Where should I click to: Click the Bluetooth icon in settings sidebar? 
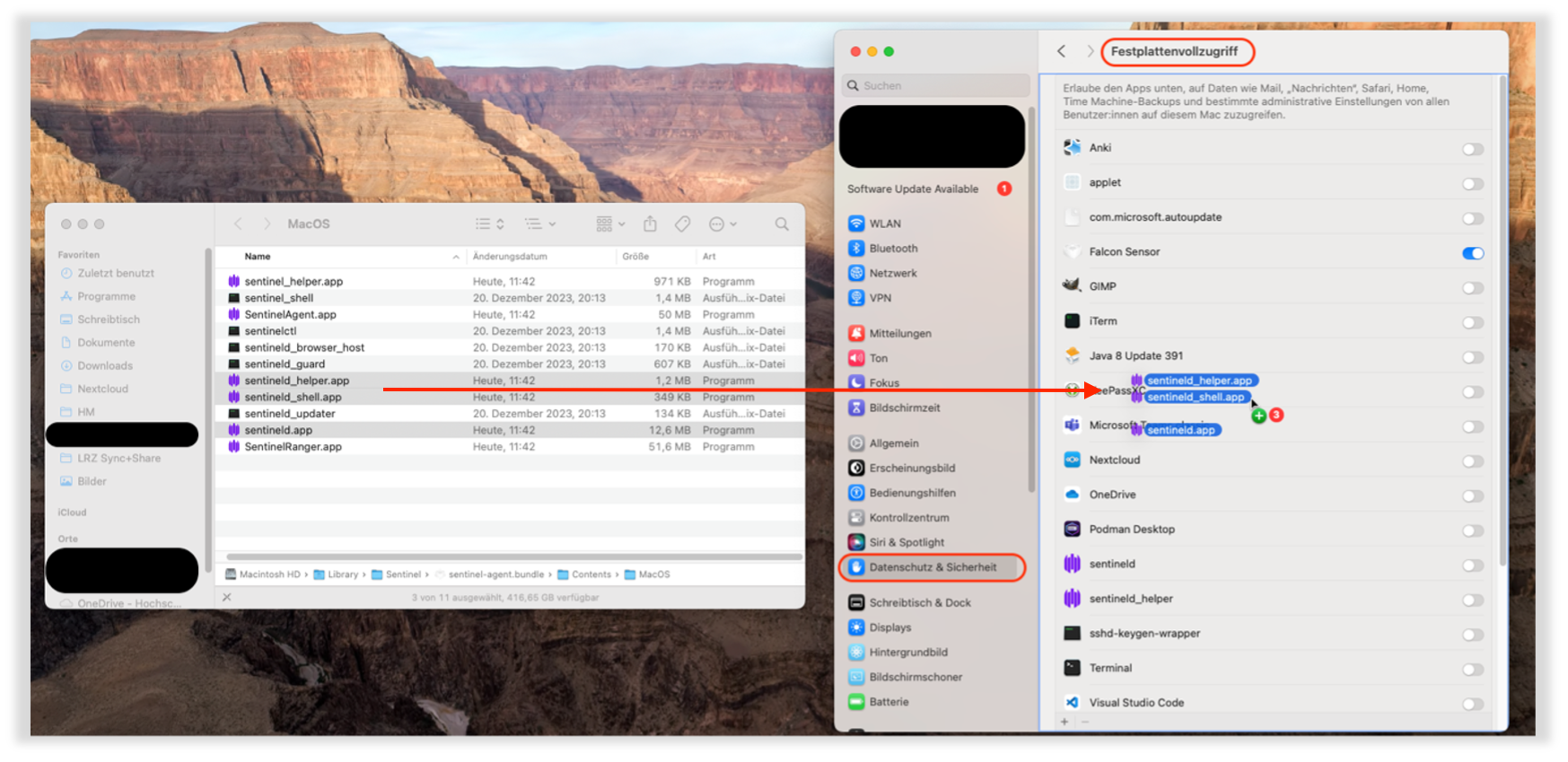tap(856, 249)
